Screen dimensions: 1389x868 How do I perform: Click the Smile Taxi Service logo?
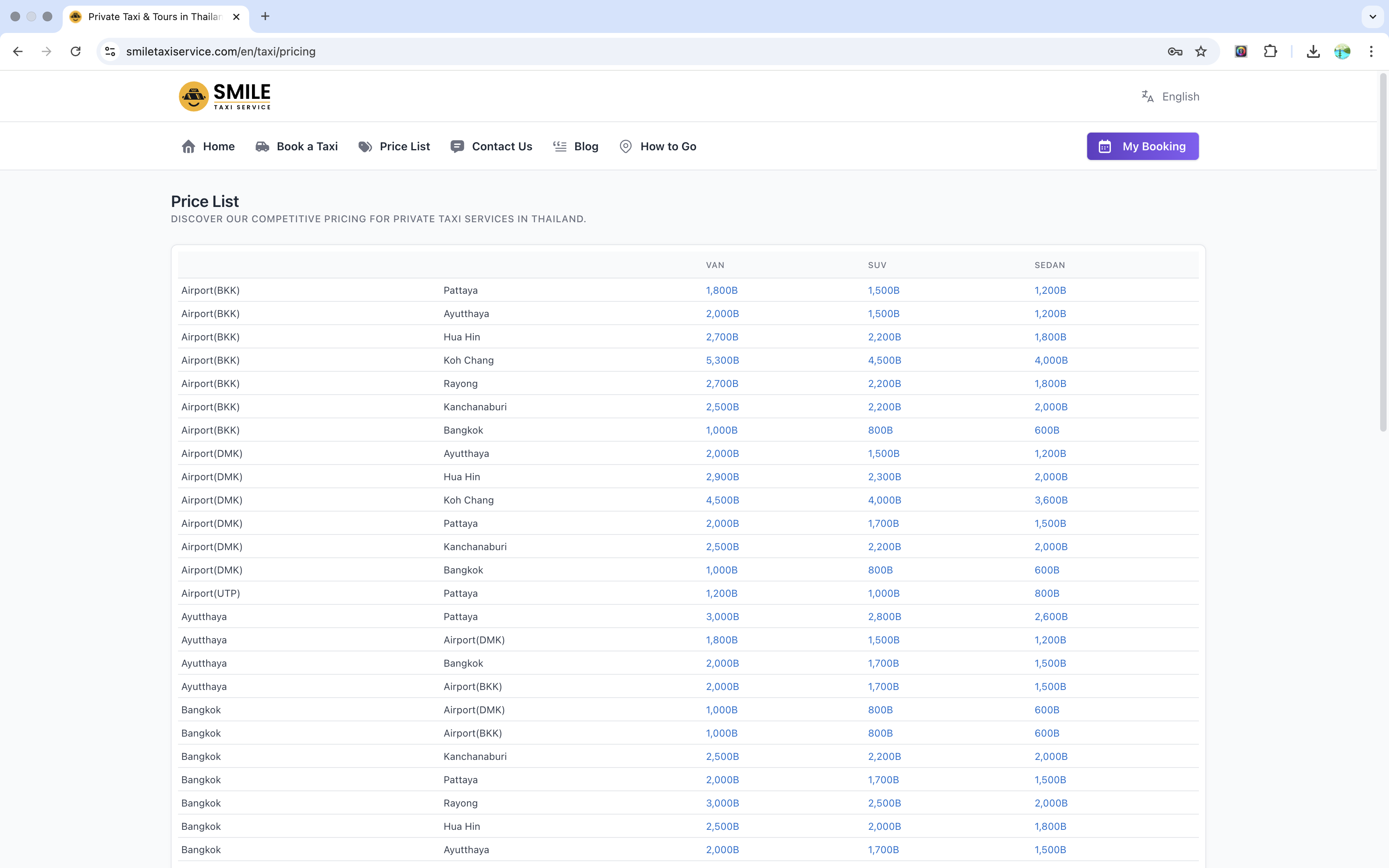pos(224,96)
